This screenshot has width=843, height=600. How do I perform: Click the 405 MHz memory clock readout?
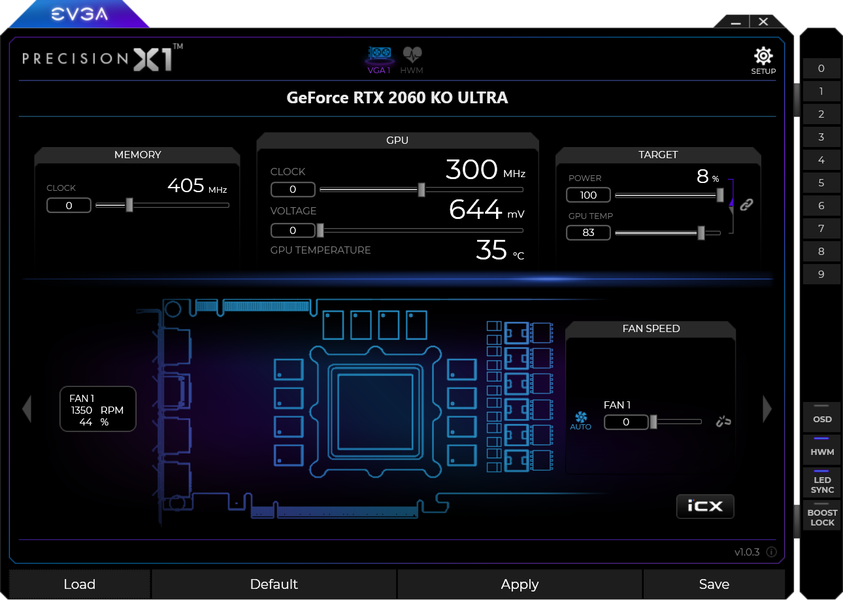(197, 186)
